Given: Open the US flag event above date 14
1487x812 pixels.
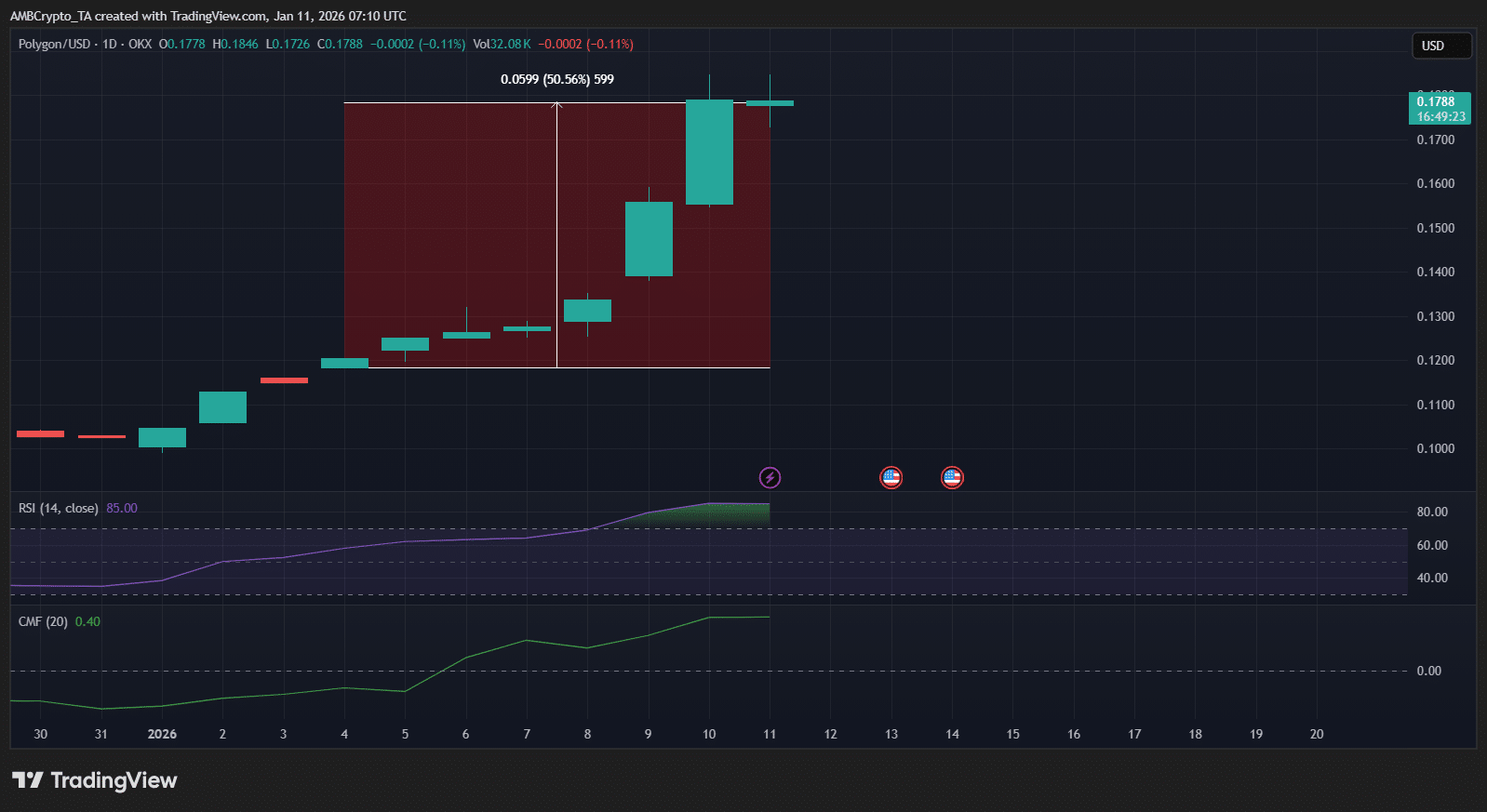Looking at the screenshot, I should (951, 478).
